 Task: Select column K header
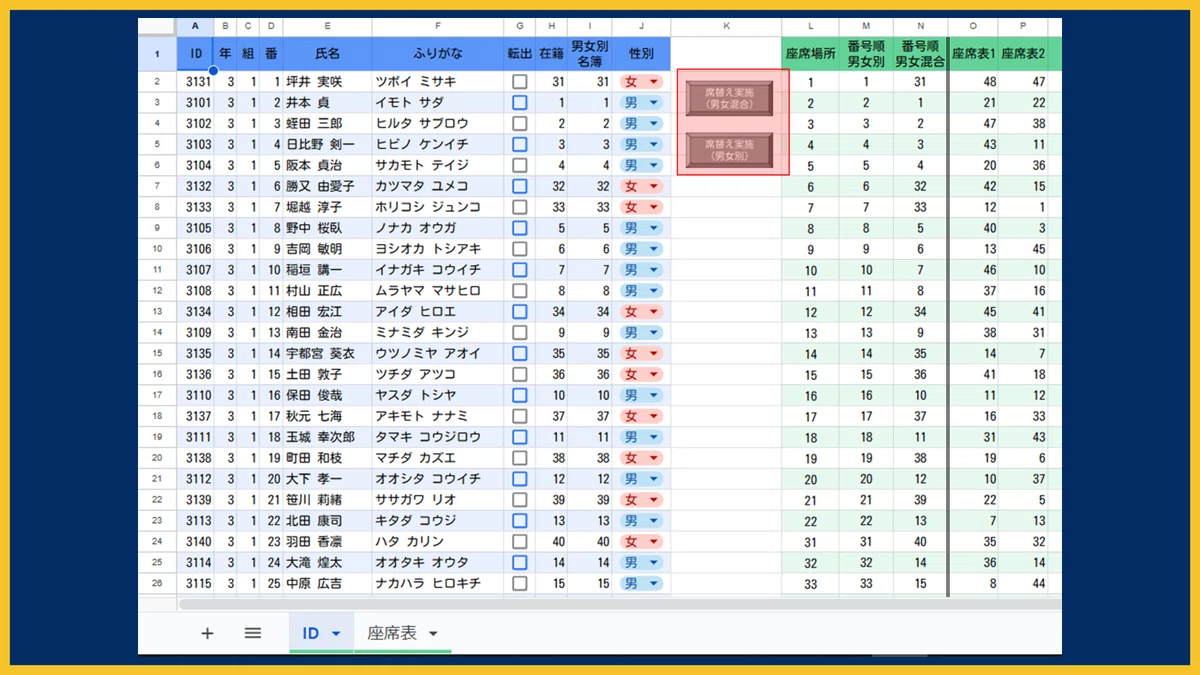(726, 27)
